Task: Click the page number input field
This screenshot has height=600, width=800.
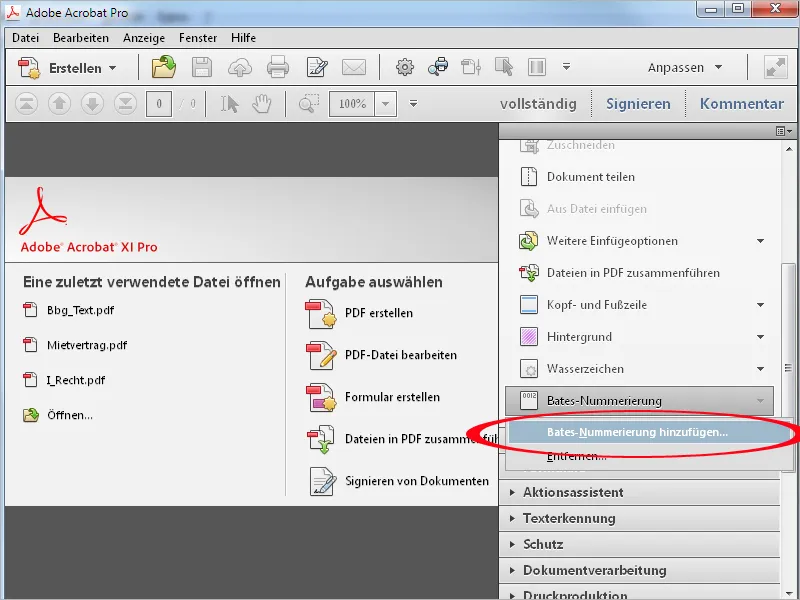Action: tap(158, 103)
